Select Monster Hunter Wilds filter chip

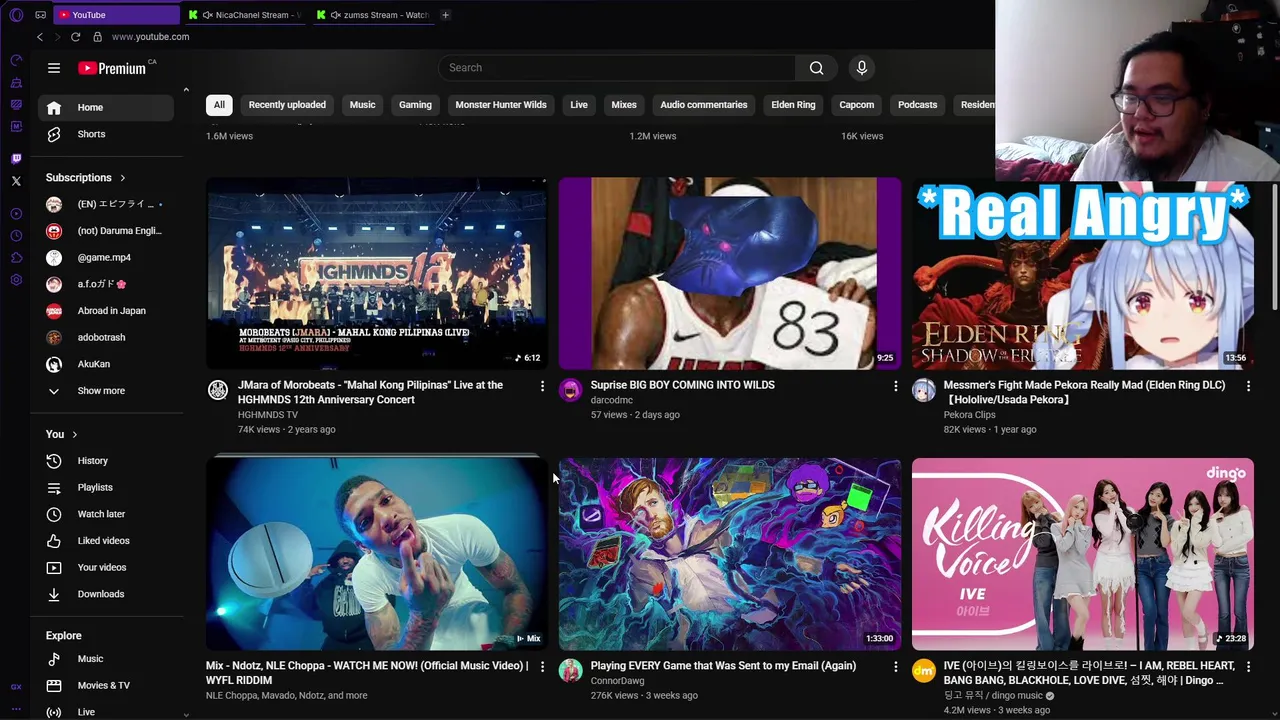501,105
